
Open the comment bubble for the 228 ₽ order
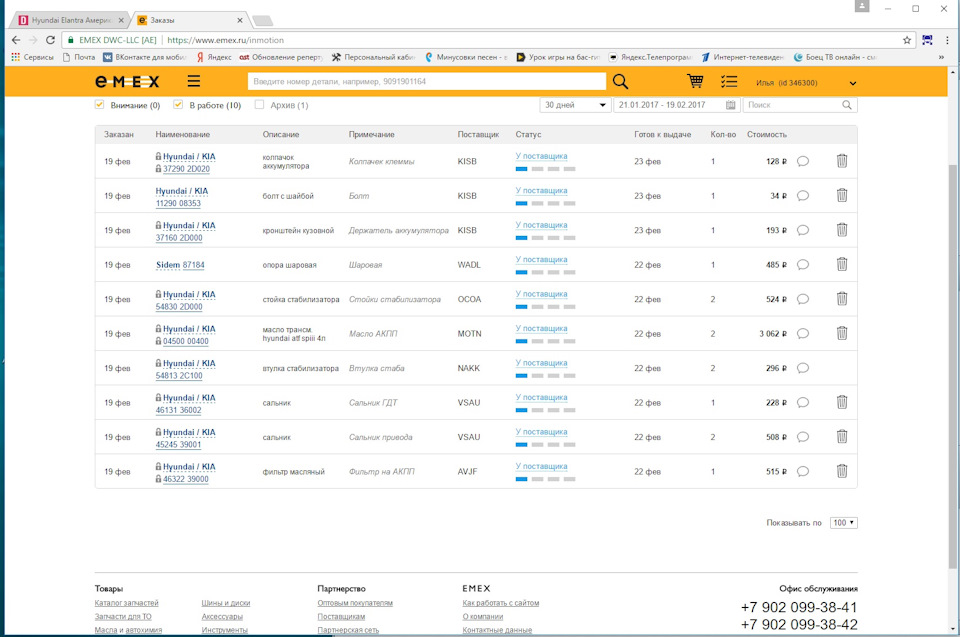tap(803, 402)
